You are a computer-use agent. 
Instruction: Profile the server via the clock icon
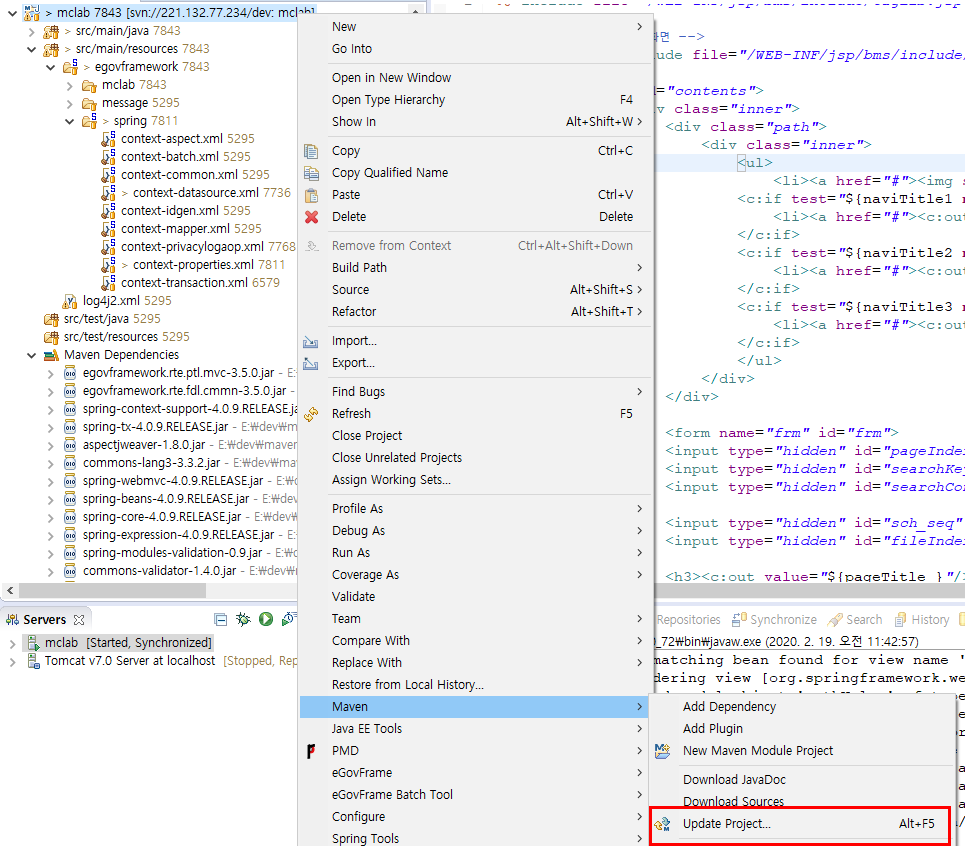point(288,620)
